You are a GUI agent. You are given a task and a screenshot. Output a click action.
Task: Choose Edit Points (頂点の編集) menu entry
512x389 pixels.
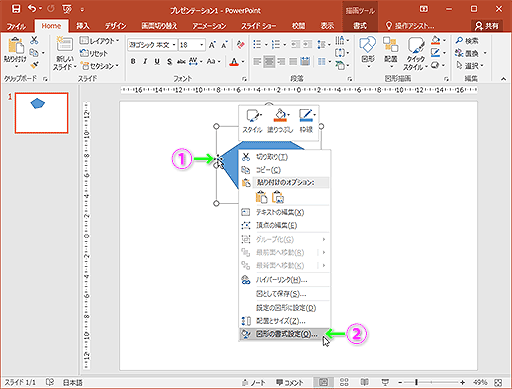284,225
